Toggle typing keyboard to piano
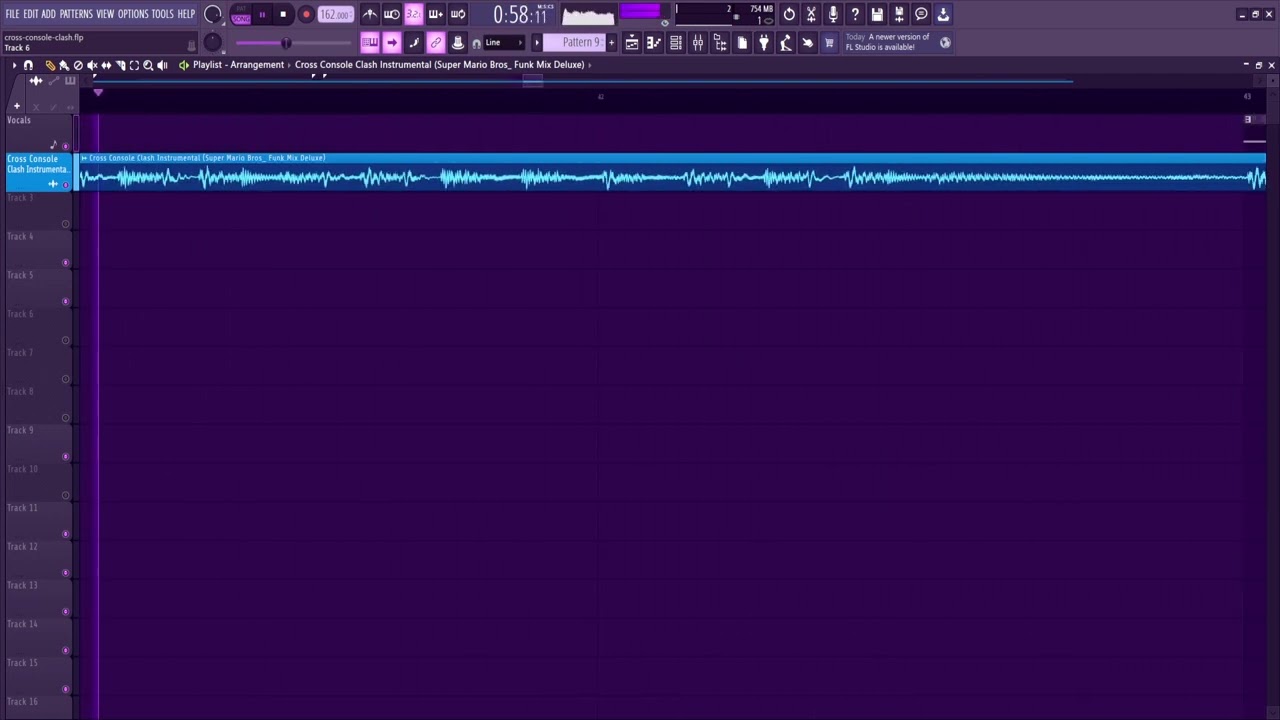Screen dimensions: 1280x720 pyautogui.click(x=370, y=42)
